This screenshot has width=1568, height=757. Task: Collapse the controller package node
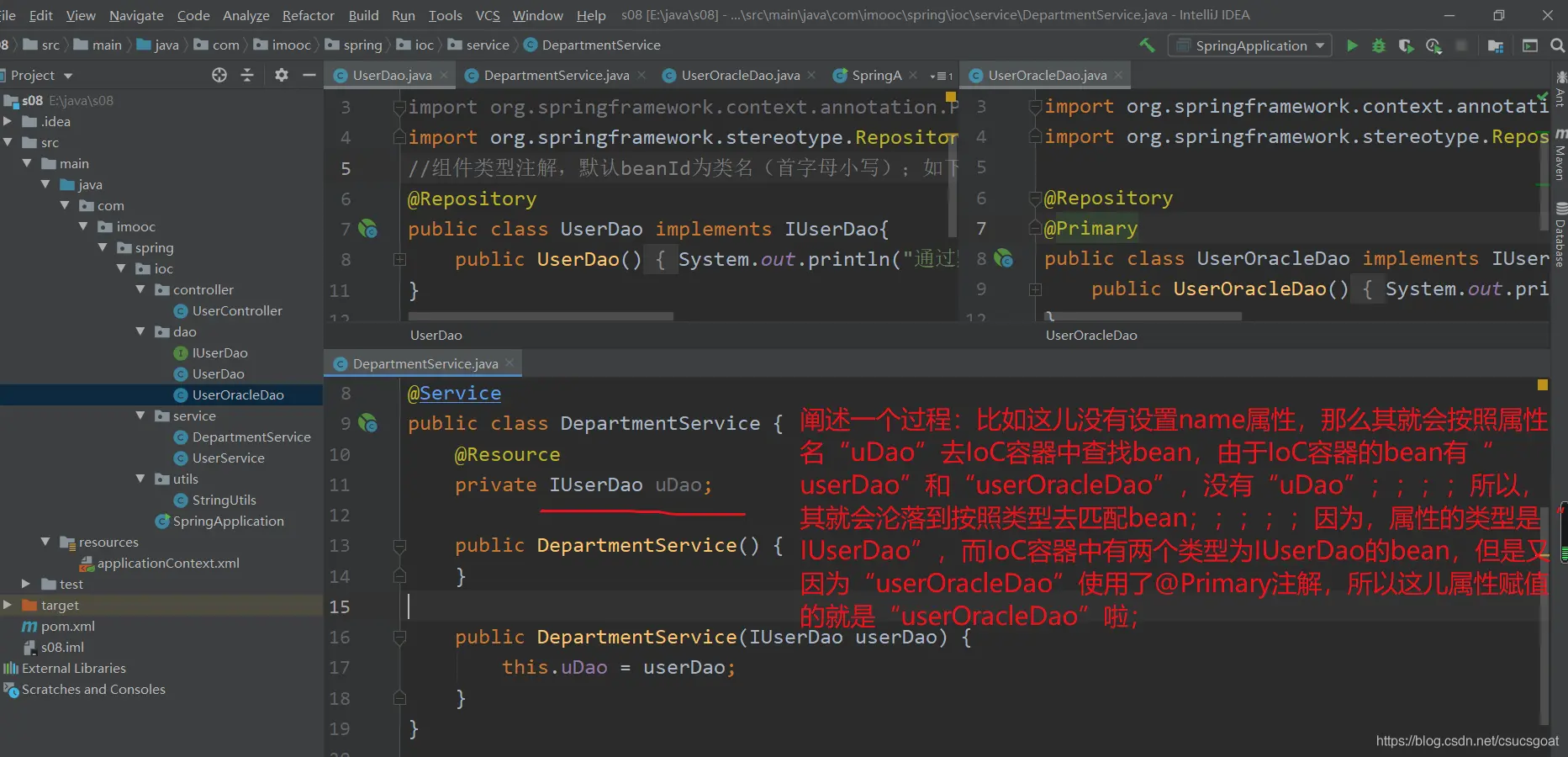pos(140,289)
